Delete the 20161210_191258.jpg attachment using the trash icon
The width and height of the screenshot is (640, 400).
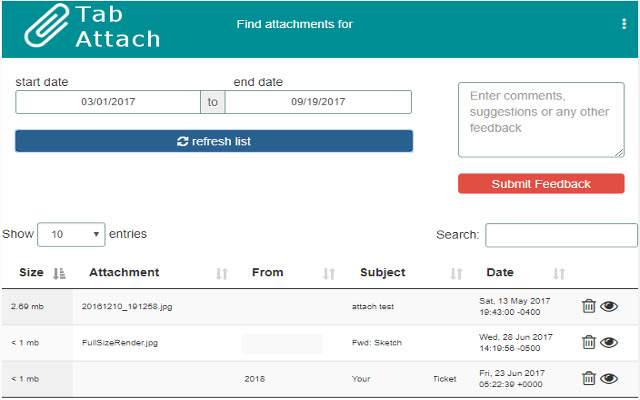click(589, 306)
